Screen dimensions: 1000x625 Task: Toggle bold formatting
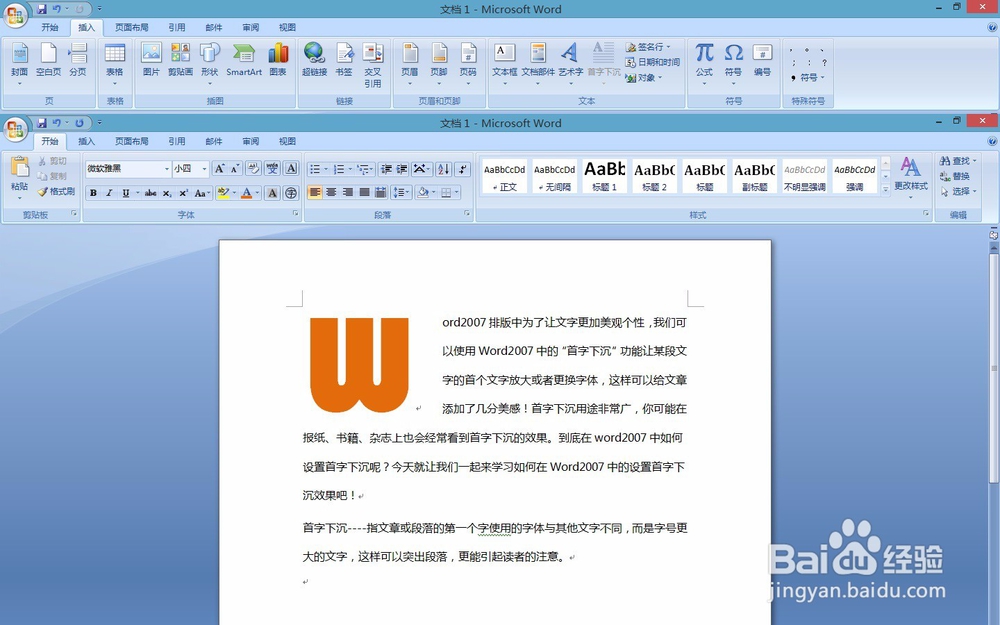[x=93, y=193]
